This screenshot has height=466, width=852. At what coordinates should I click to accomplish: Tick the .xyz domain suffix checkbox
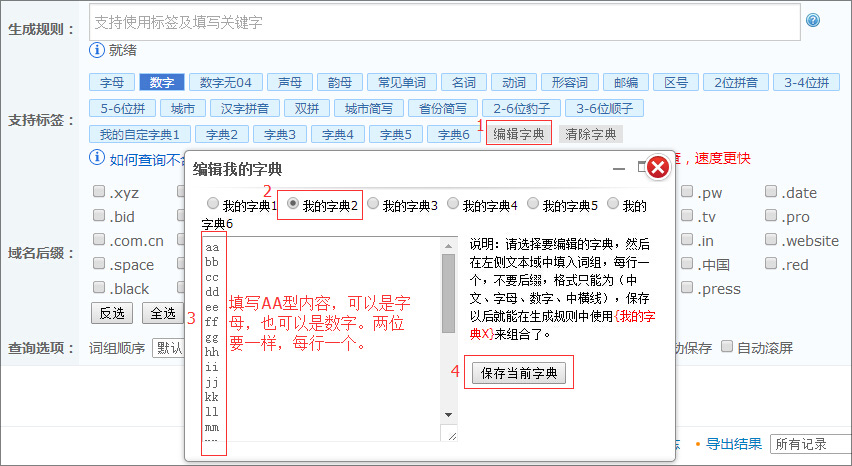[99, 192]
